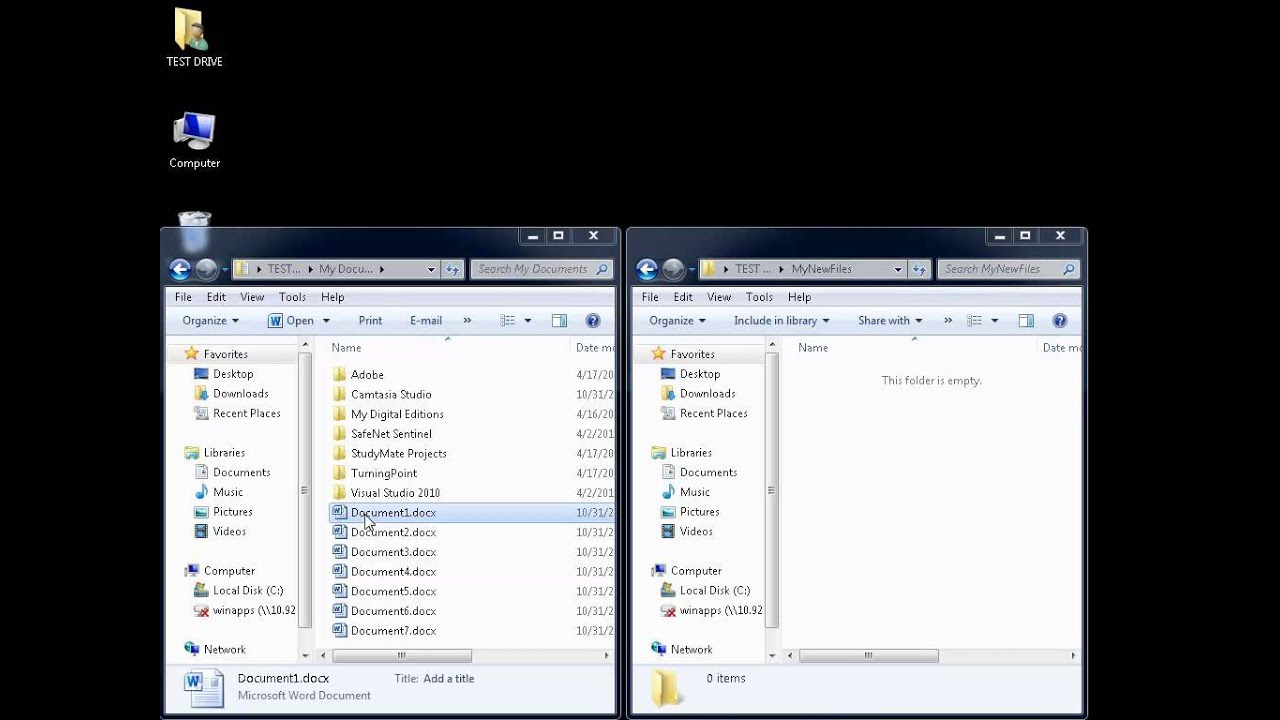Open Pictures library in My Documents sidebar
The image size is (1280, 720).
tap(232, 512)
